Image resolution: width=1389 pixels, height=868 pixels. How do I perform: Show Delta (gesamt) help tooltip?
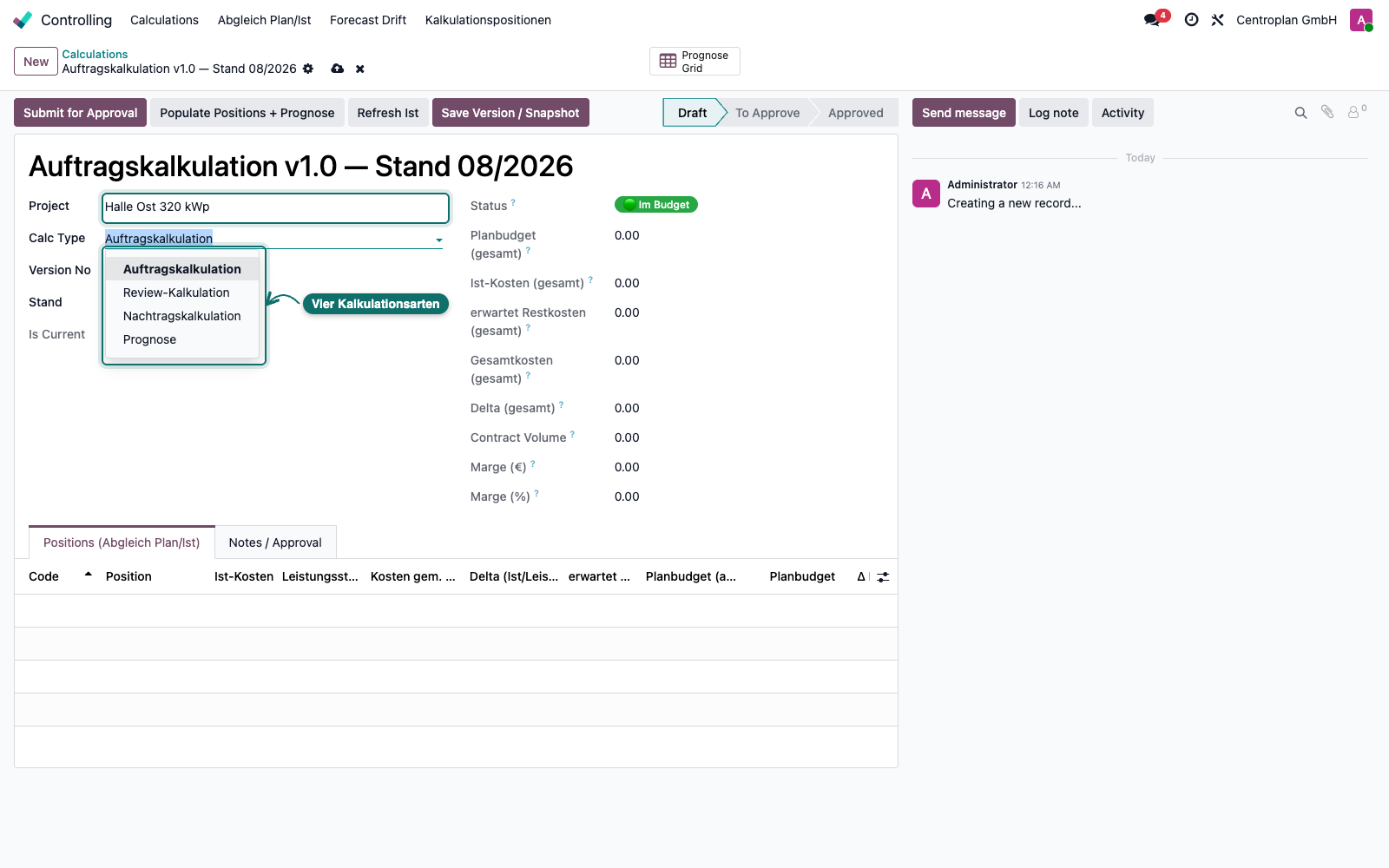click(561, 405)
